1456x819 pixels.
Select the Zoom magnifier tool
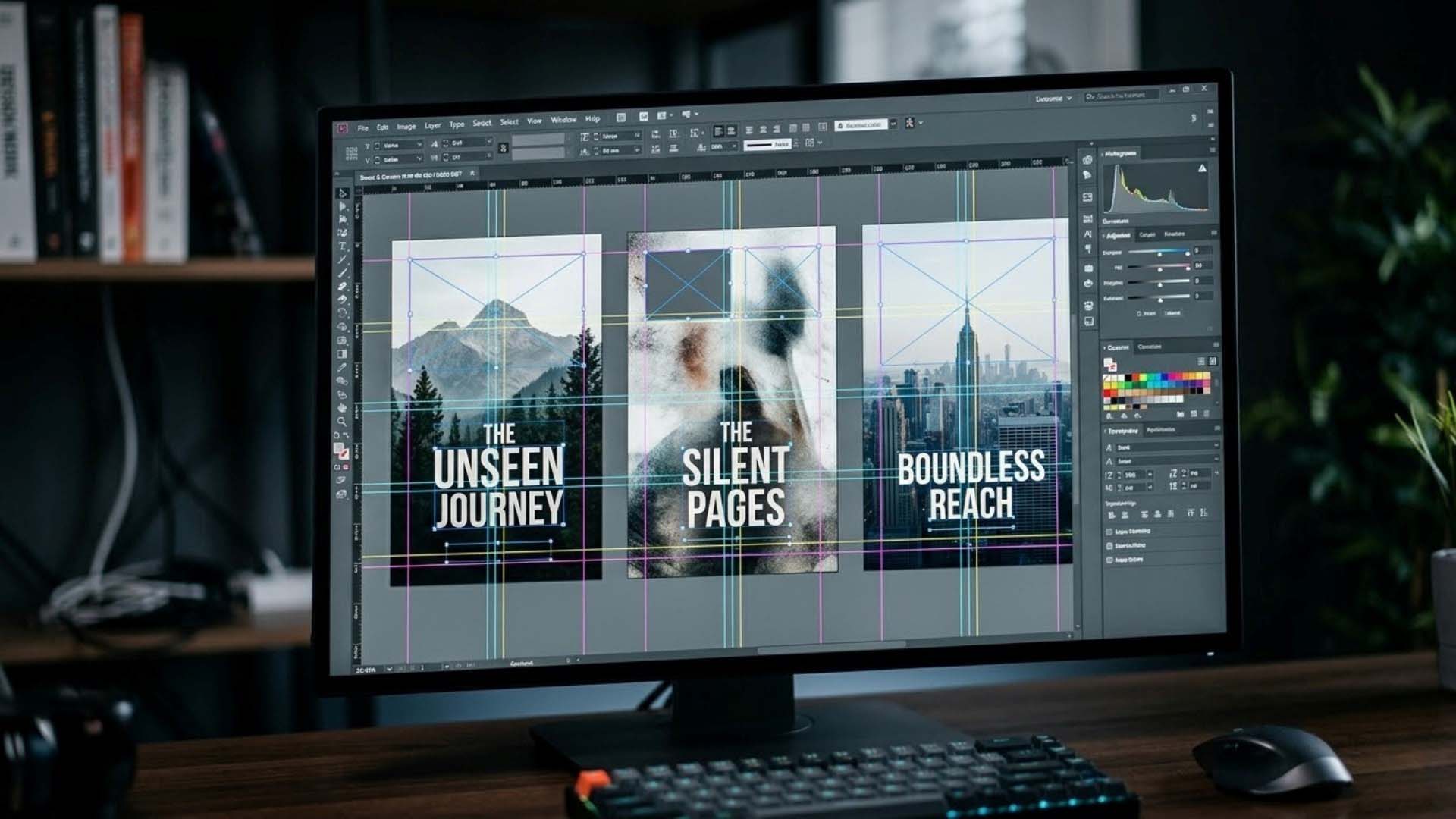(x=342, y=422)
